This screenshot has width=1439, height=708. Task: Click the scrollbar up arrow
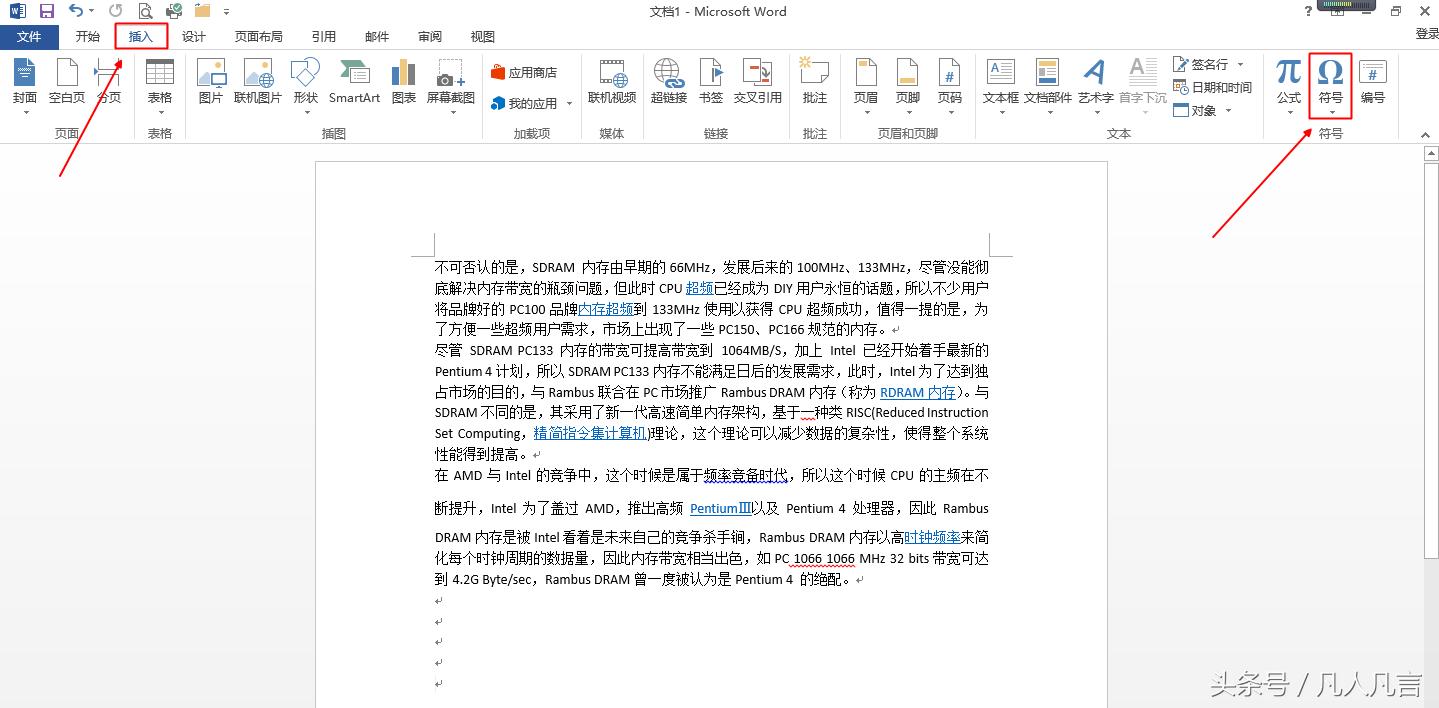point(1430,152)
